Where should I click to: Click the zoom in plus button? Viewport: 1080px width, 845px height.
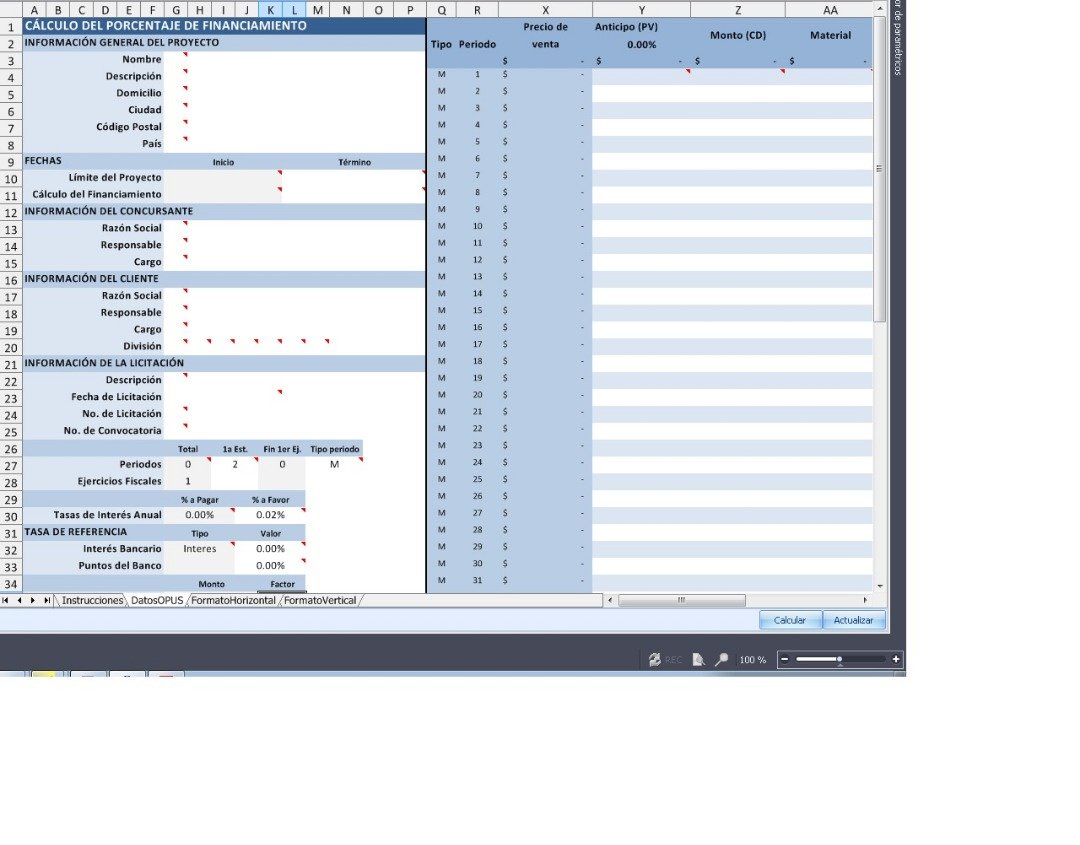[895, 659]
